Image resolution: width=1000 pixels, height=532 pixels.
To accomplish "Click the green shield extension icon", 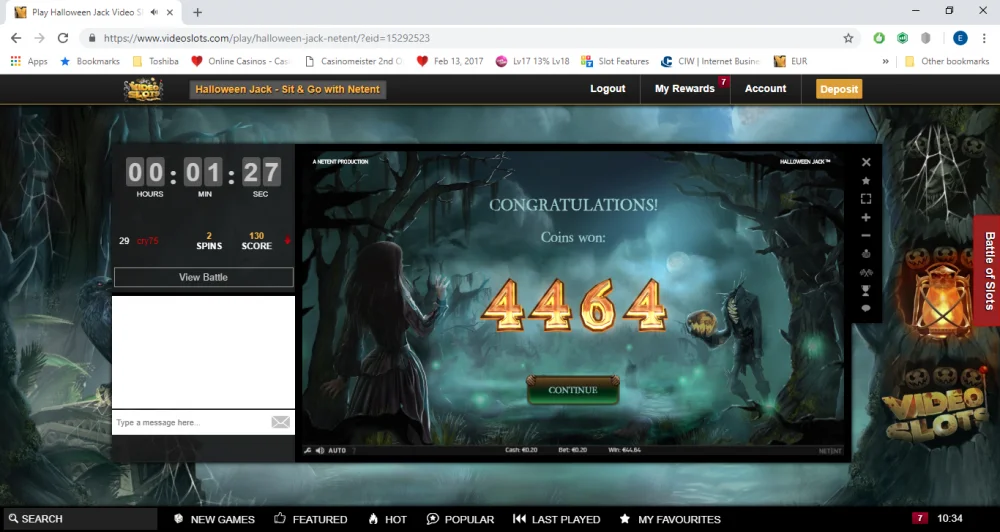I will tap(902, 38).
